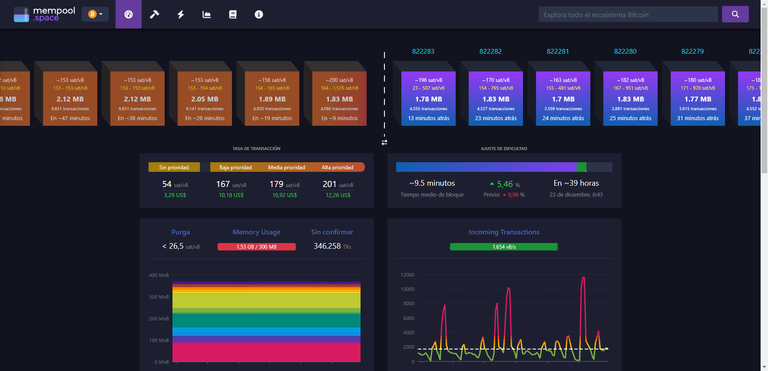768x371 pixels.
Task: Expand the Bitcoin network selector dropdown
Action: pyautogui.click(x=95, y=14)
